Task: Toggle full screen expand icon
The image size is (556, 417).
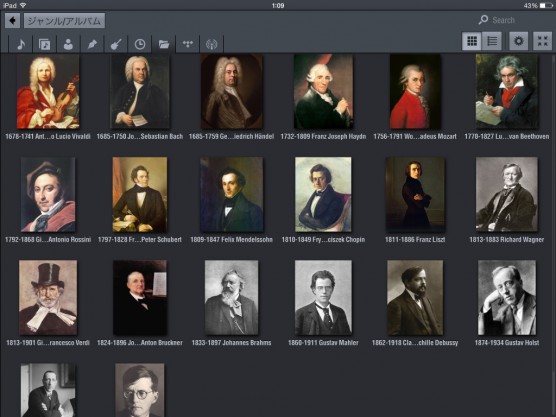Action: pos(543,41)
